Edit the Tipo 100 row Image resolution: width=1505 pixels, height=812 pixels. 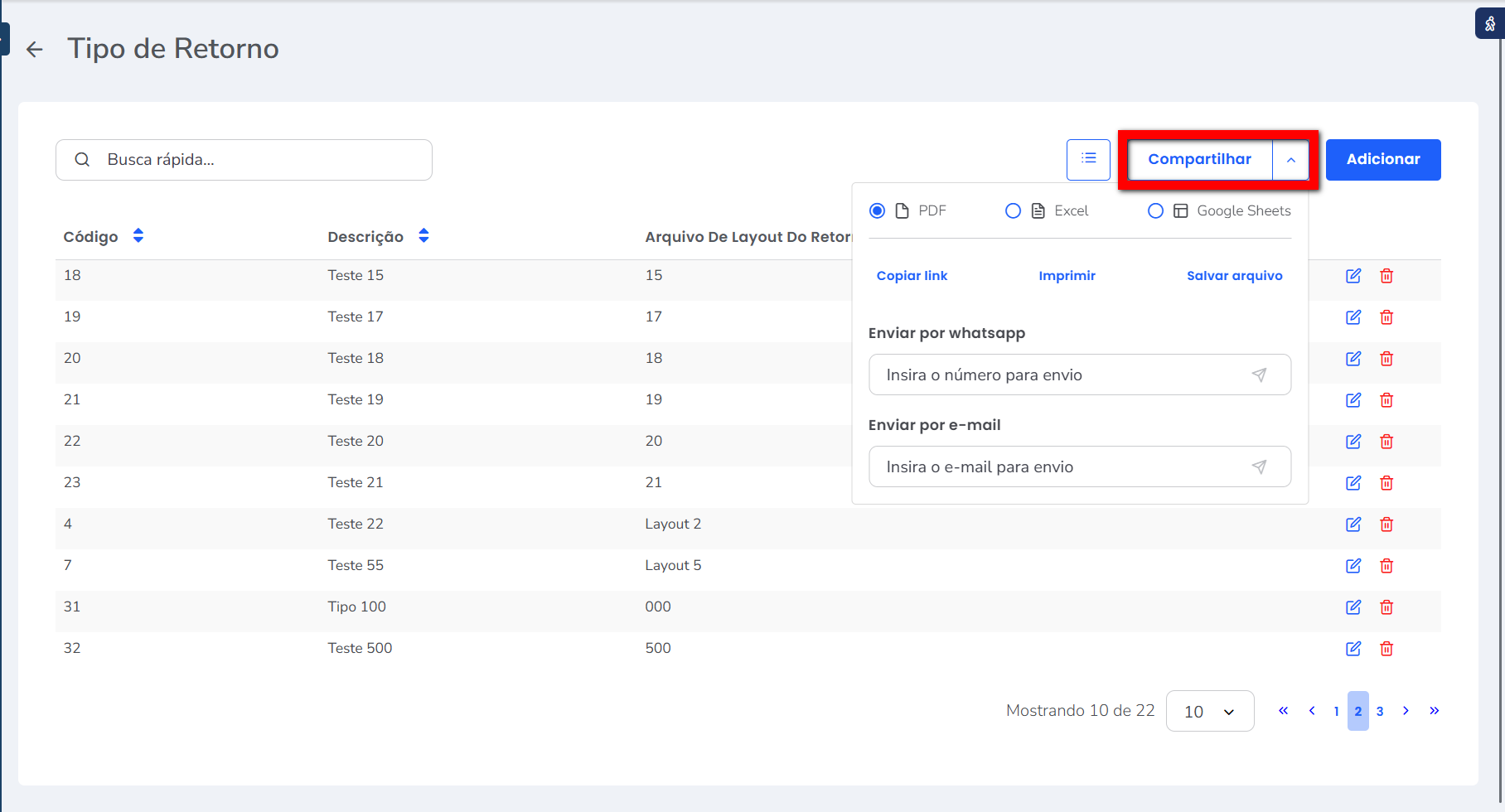coord(1353,607)
